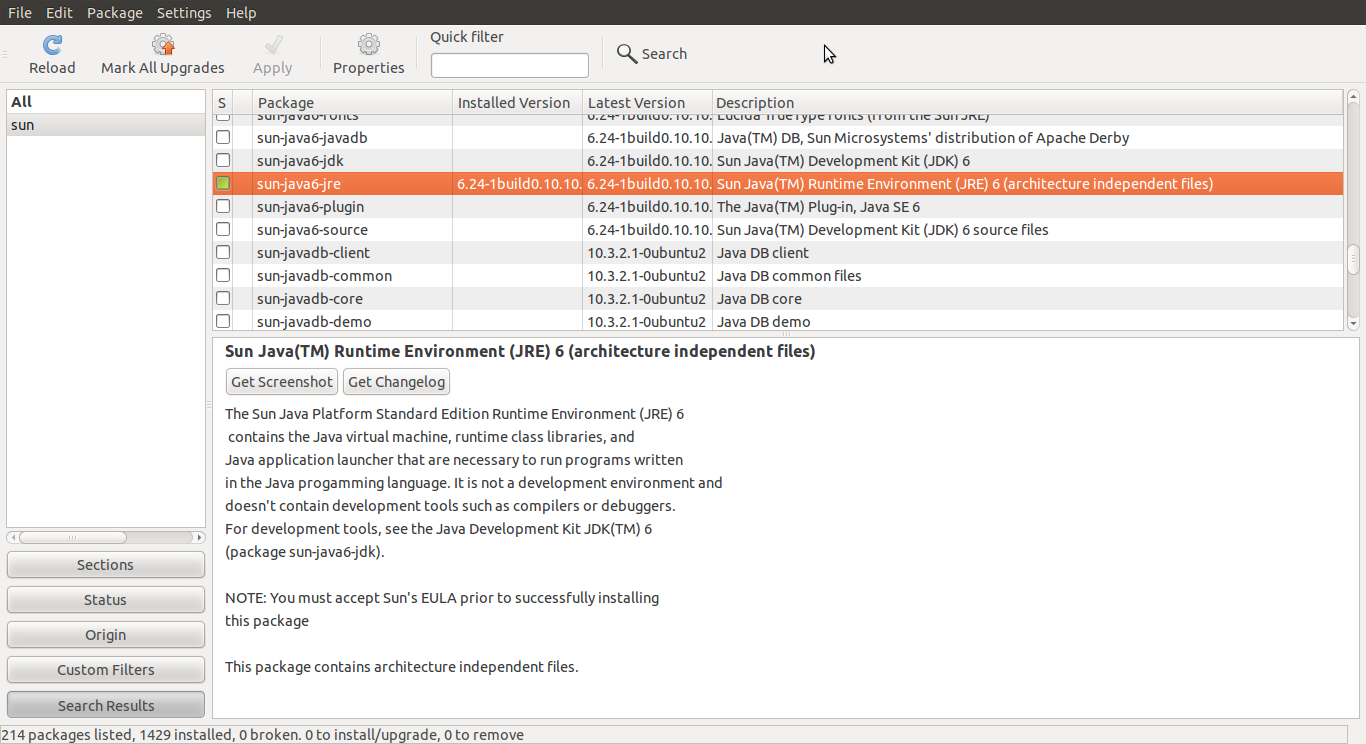
Task: Click installed version of sun-java6-jre
Action: pyautogui.click(x=518, y=183)
